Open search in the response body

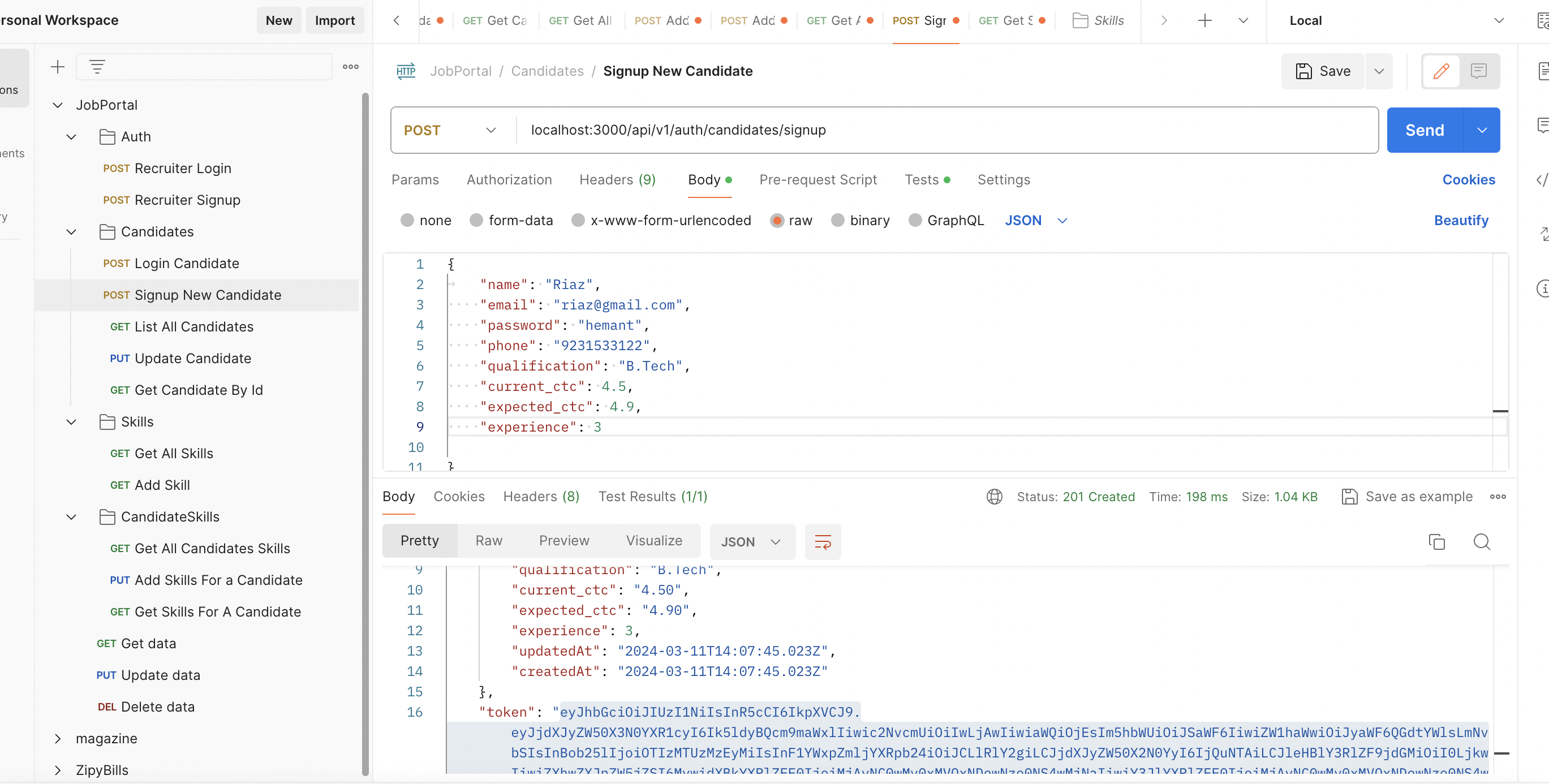click(1482, 542)
